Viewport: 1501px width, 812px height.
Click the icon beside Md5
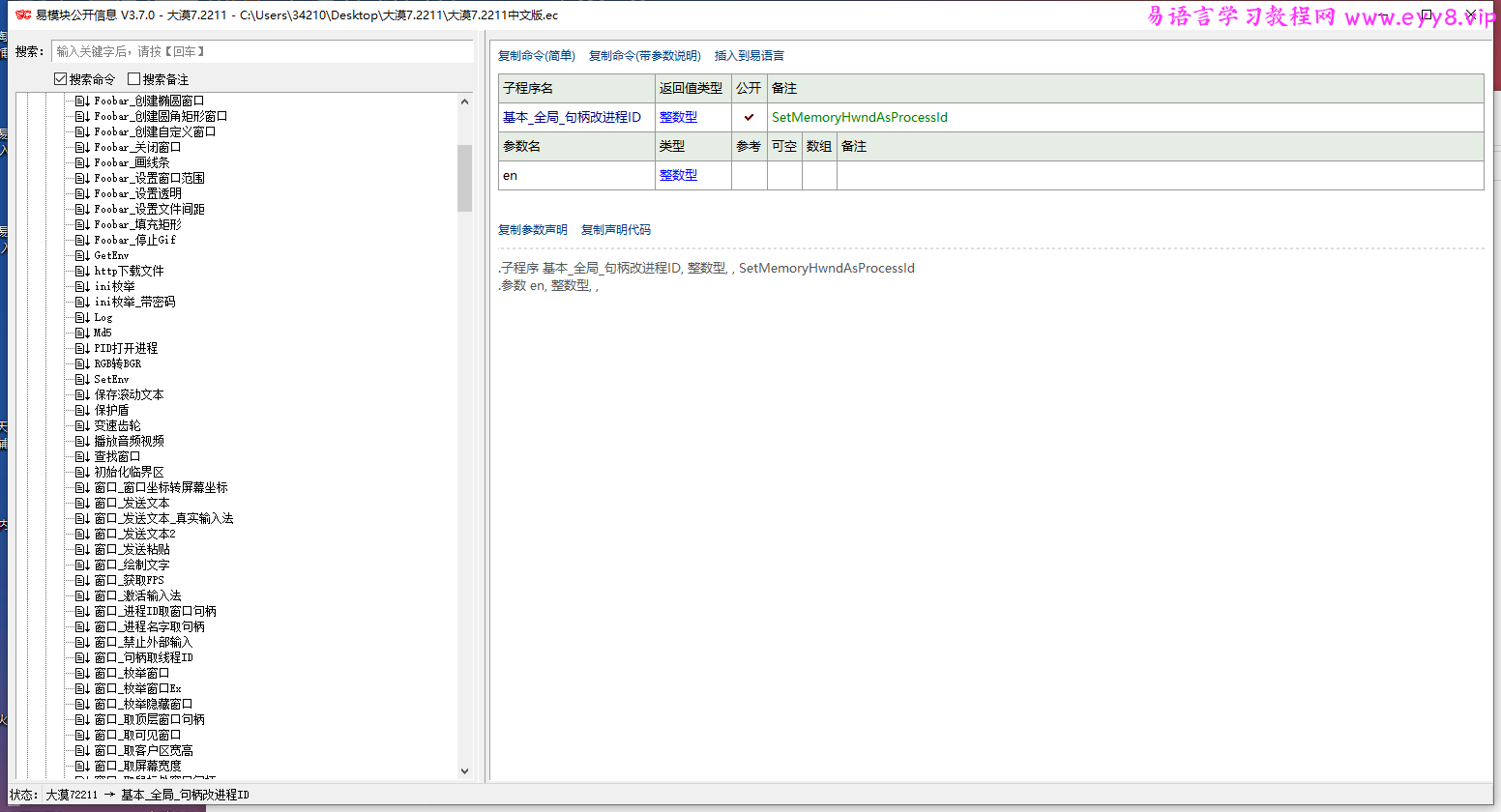pyautogui.click(x=82, y=333)
